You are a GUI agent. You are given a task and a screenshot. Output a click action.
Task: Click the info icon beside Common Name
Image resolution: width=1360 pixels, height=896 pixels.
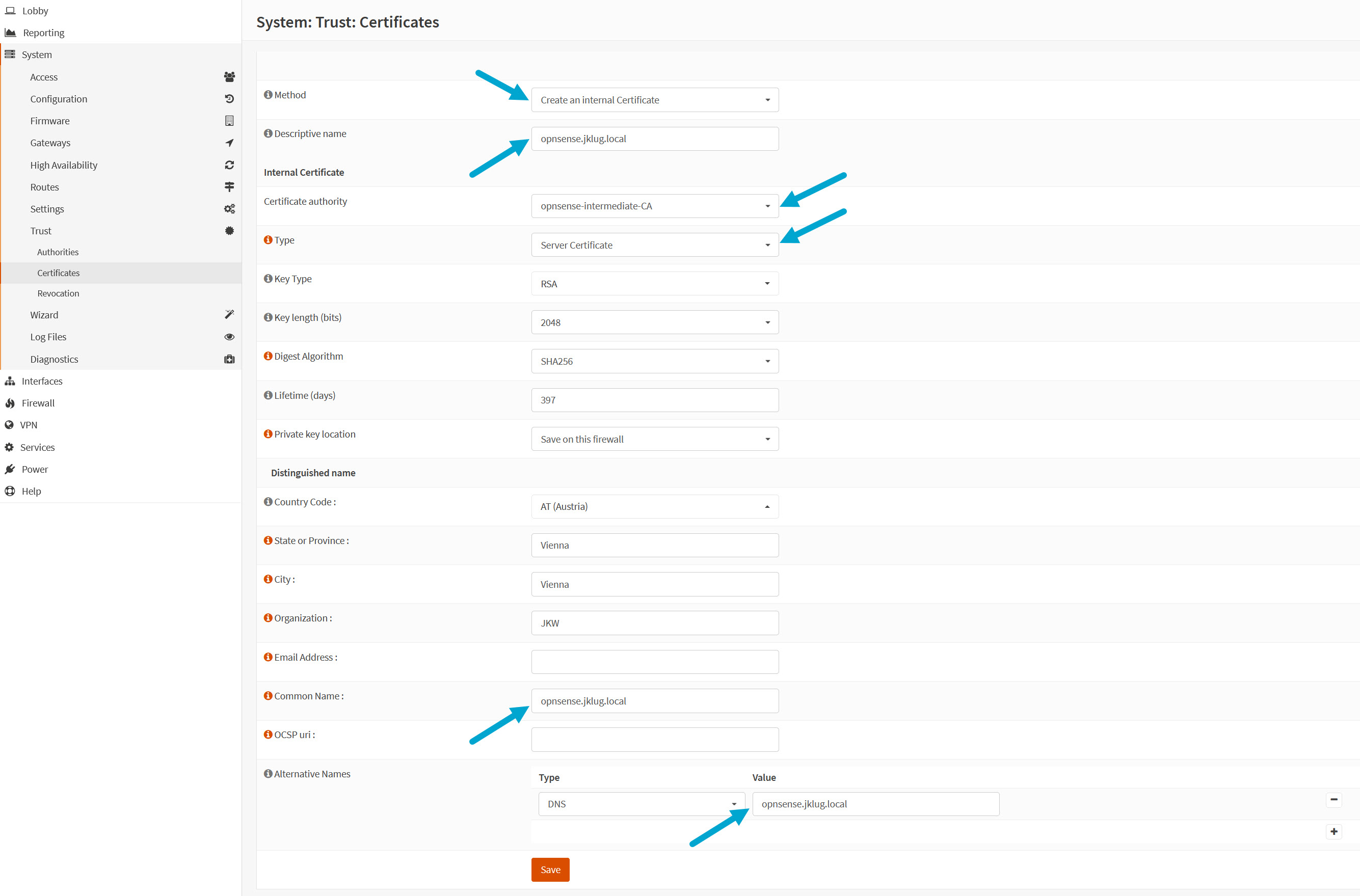coord(268,695)
